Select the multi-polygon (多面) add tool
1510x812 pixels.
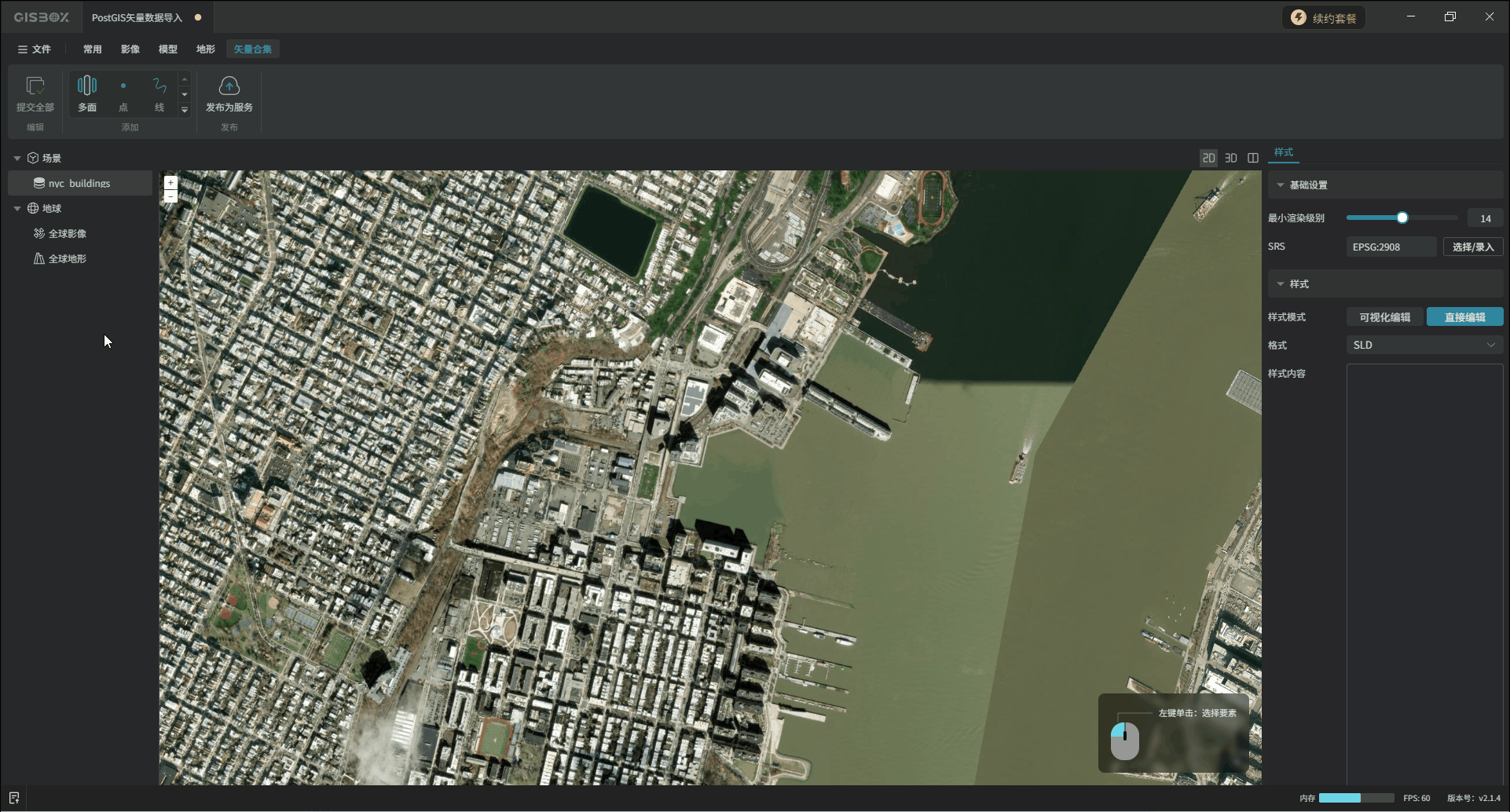(87, 86)
